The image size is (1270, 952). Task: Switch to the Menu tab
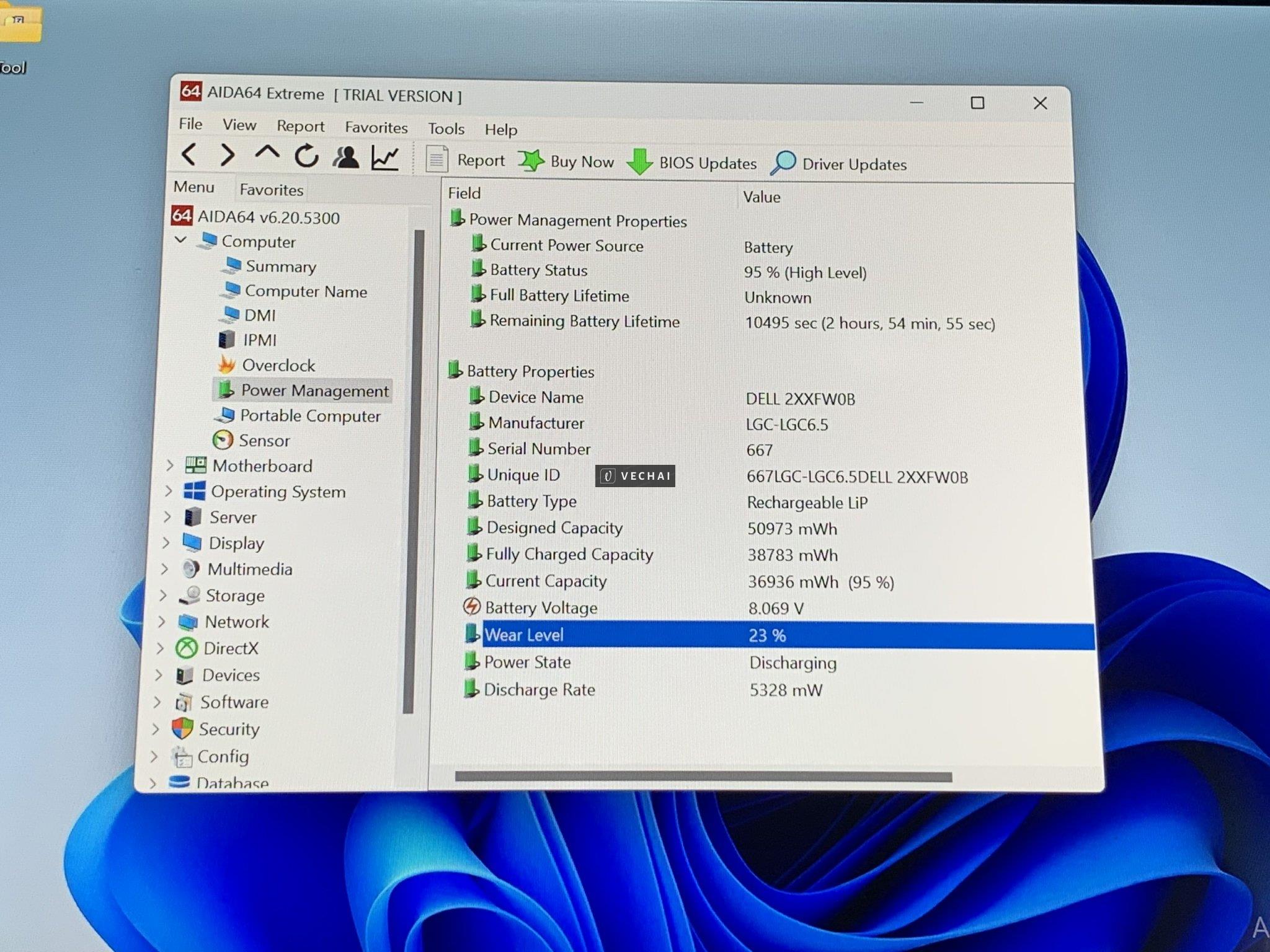tap(193, 187)
